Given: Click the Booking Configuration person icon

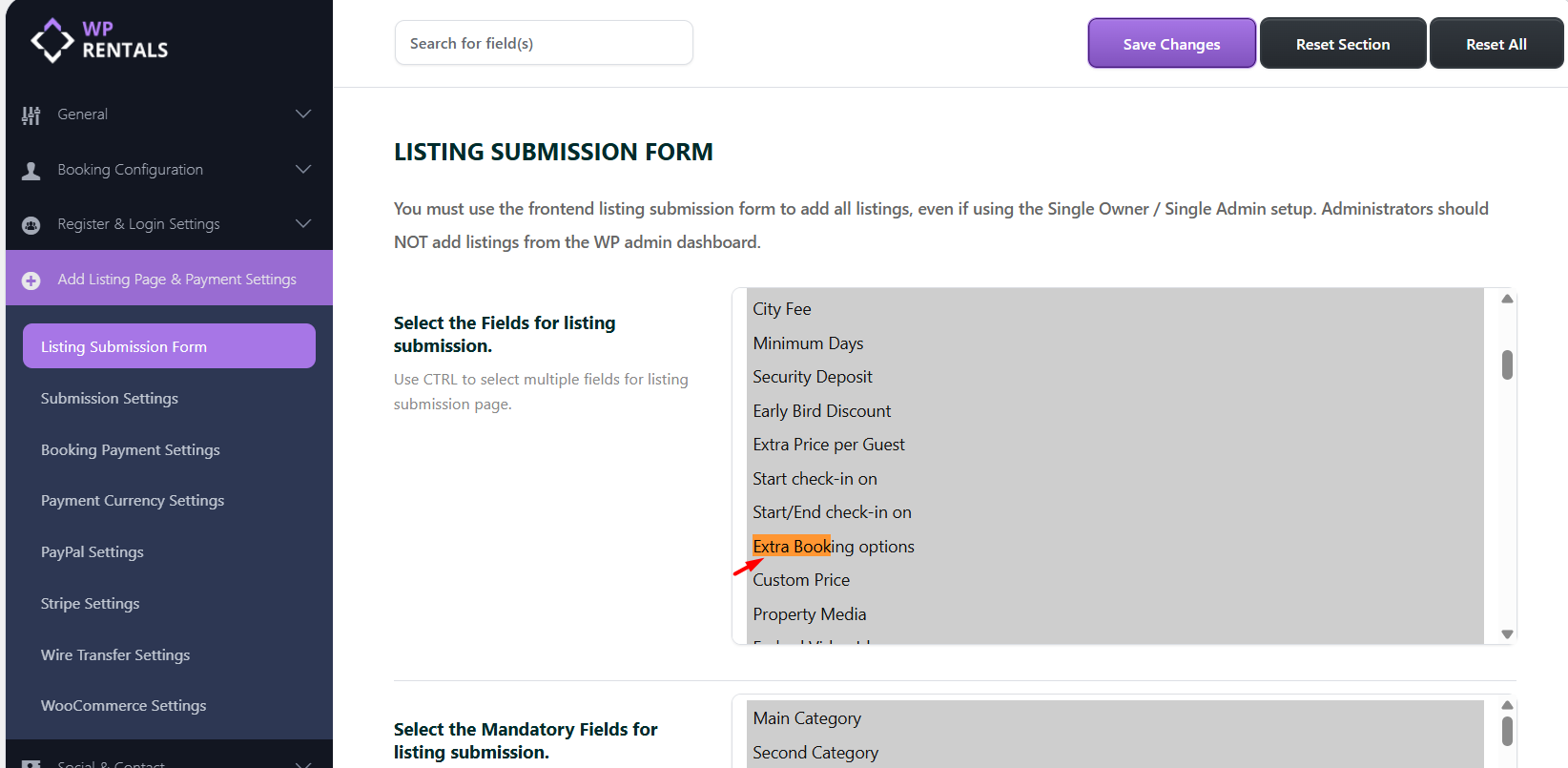Looking at the screenshot, I should point(31,171).
